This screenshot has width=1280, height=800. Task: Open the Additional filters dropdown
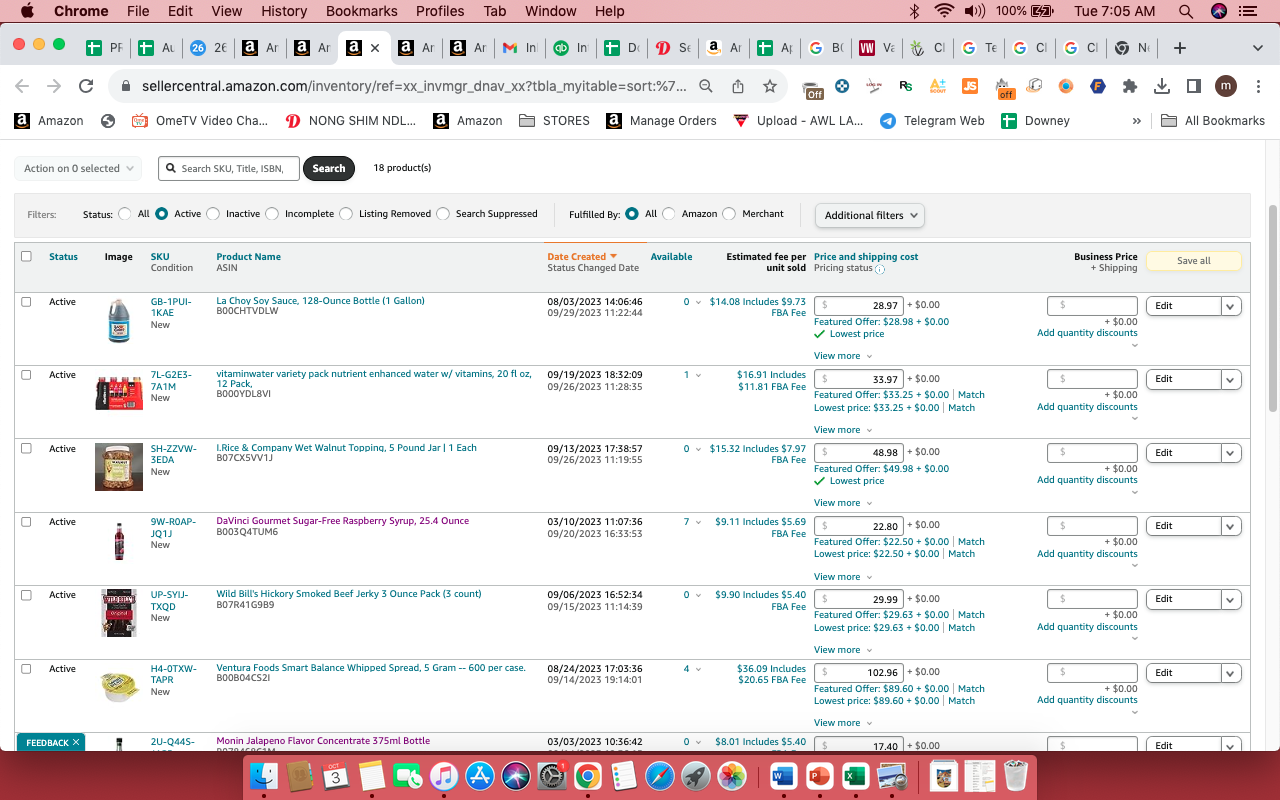[870, 215]
